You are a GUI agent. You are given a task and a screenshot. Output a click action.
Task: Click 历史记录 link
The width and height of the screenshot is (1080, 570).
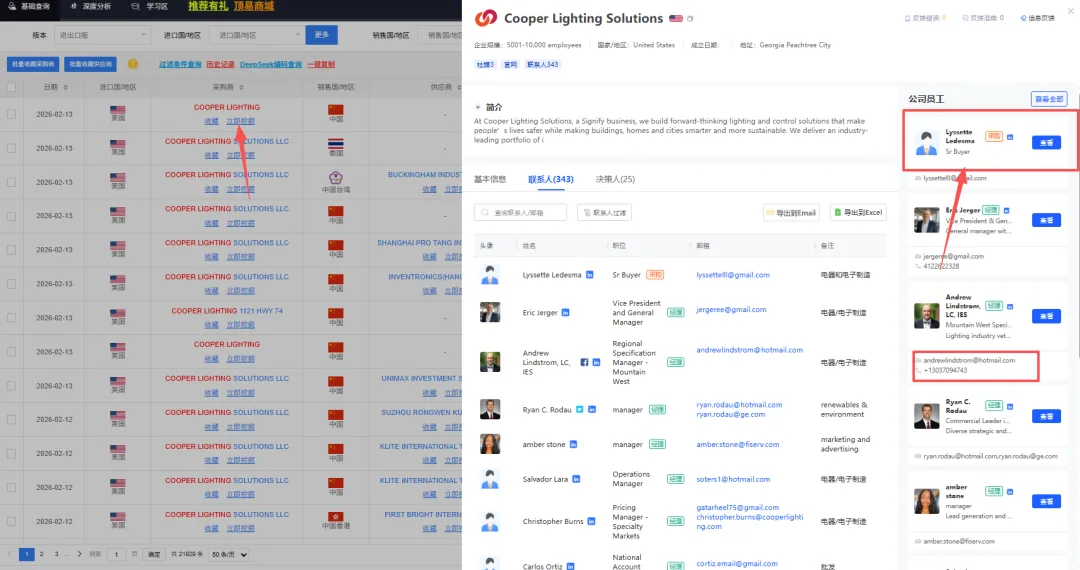coord(220,64)
